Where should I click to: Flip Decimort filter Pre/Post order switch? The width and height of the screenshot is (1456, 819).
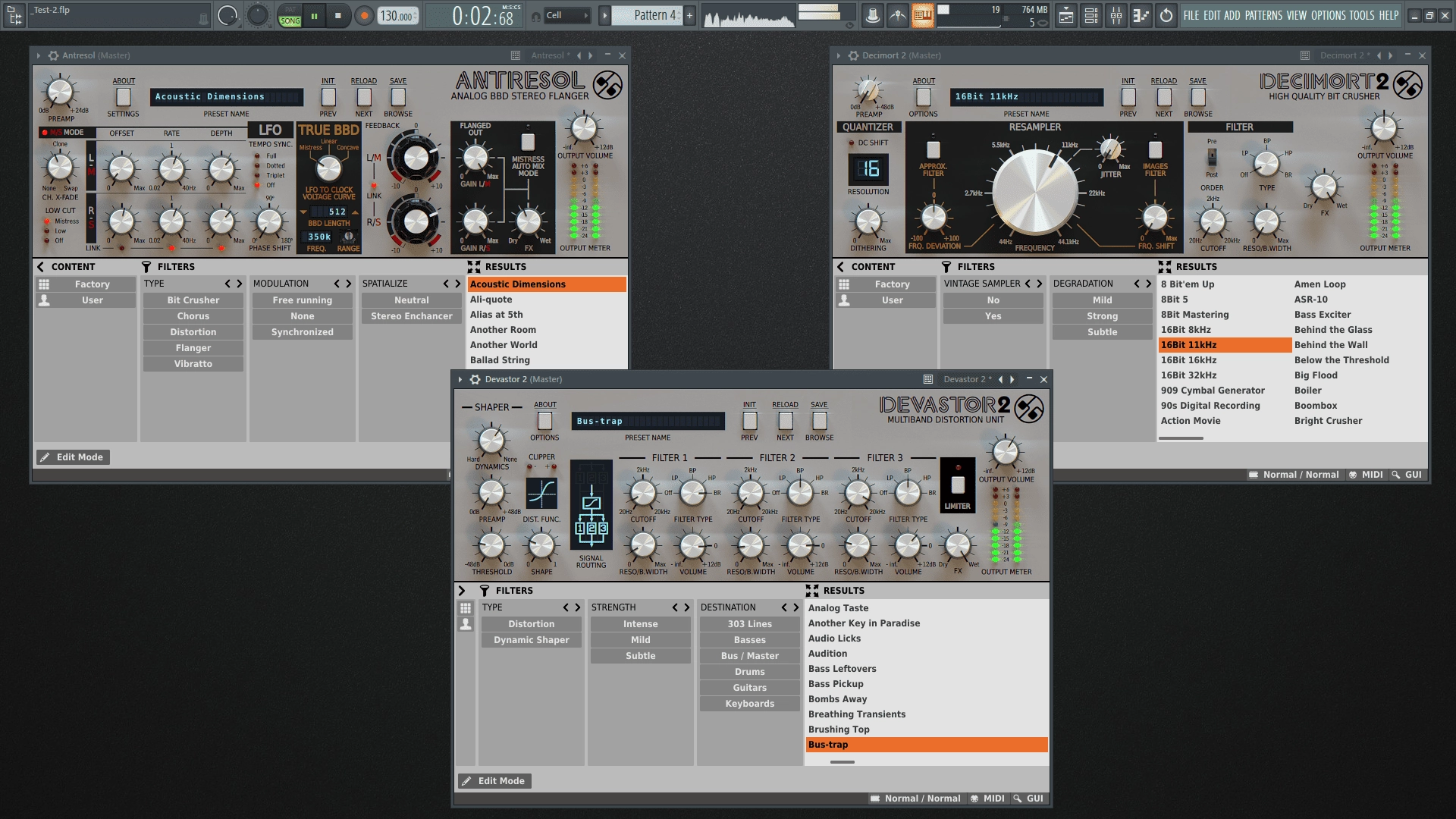point(1212,157)
